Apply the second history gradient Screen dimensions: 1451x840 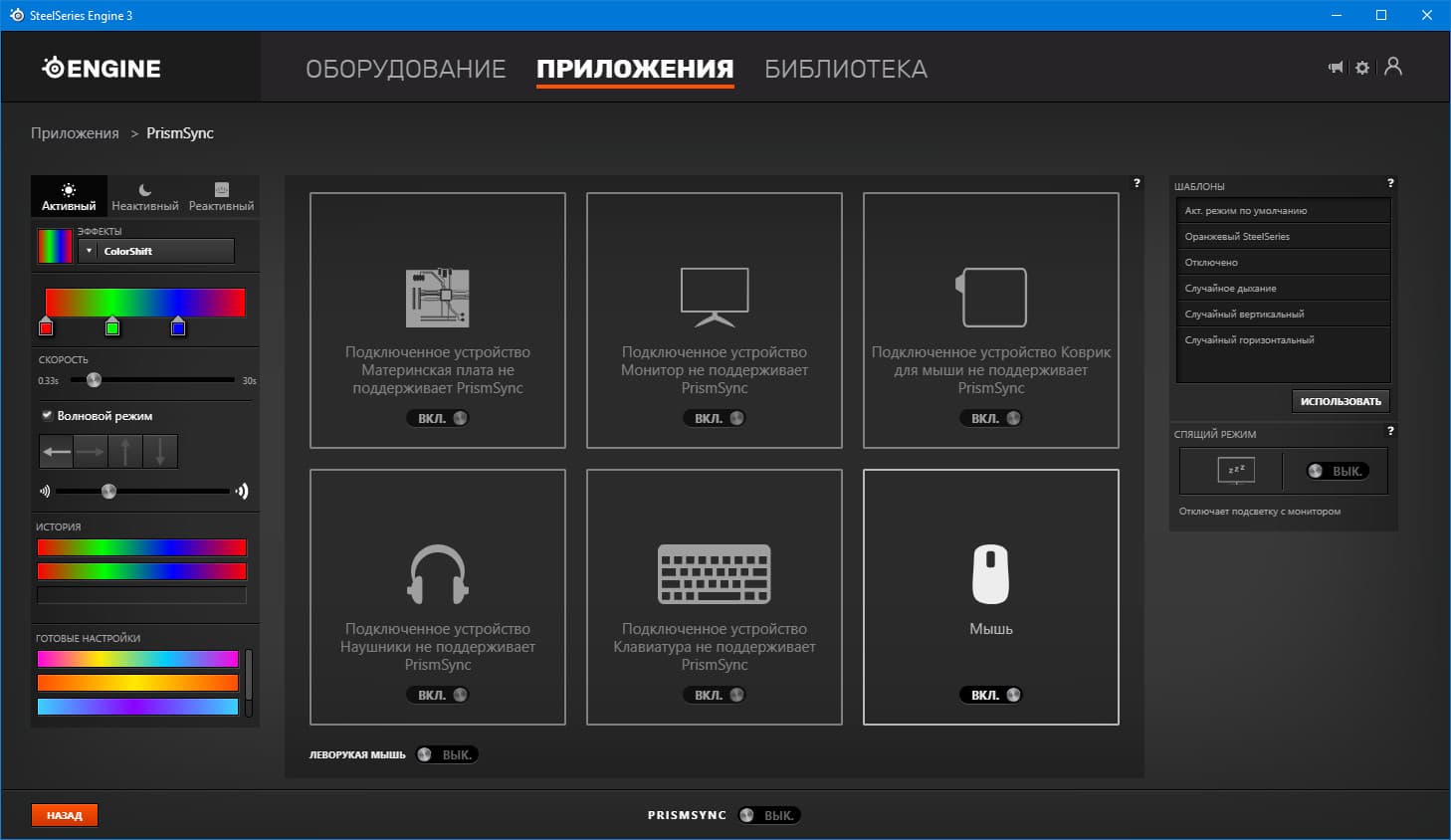[141, 571]
